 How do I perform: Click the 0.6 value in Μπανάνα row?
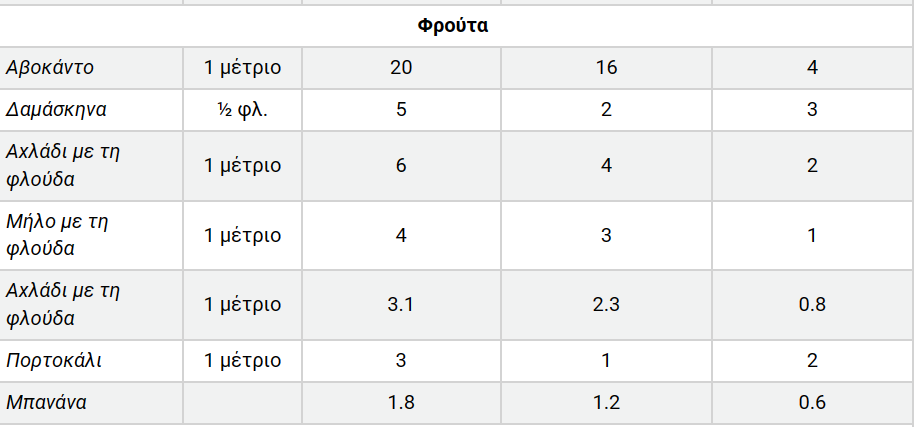click(x=812, y=402)
